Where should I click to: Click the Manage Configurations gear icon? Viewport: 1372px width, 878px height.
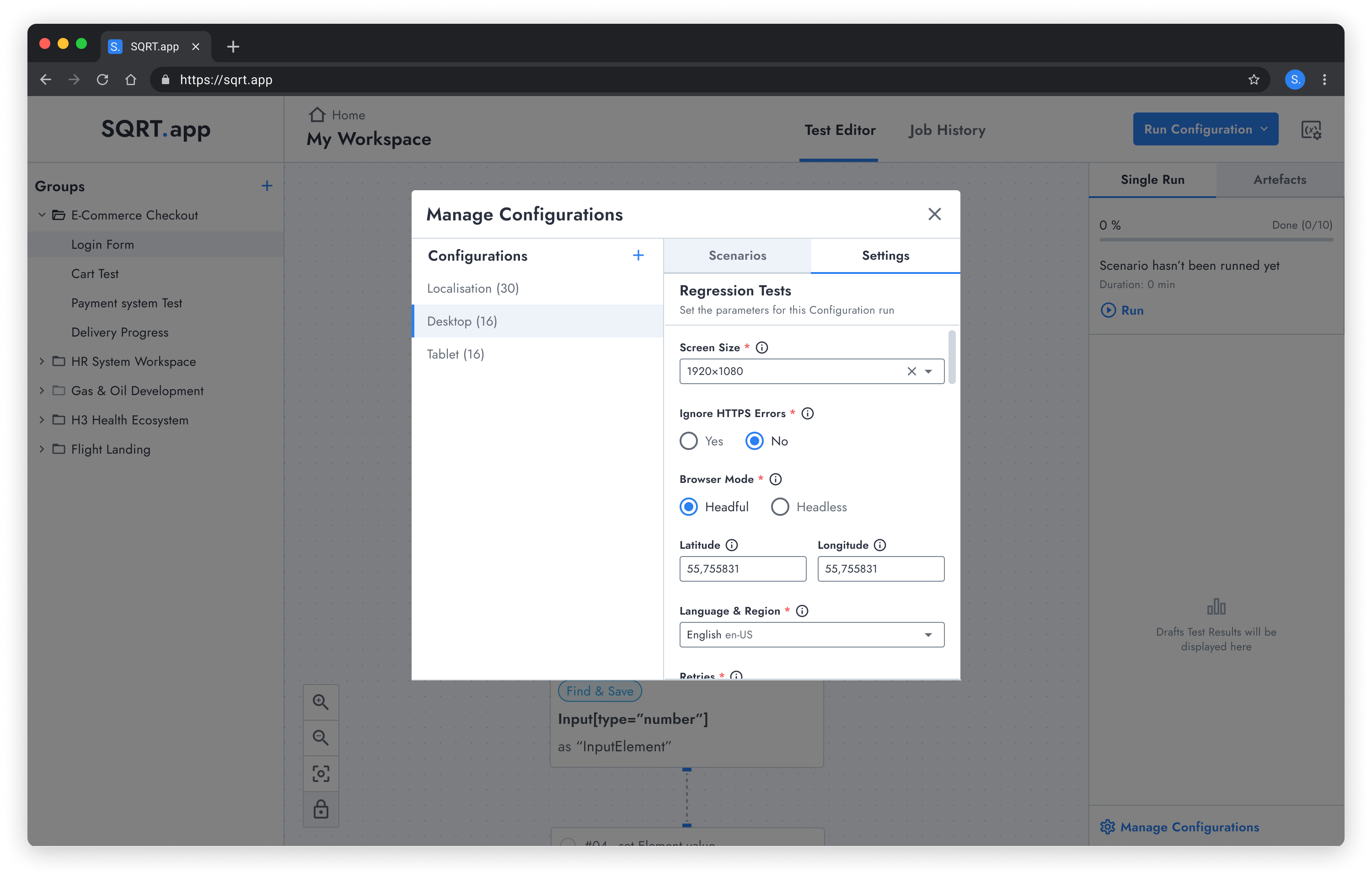1107,827
